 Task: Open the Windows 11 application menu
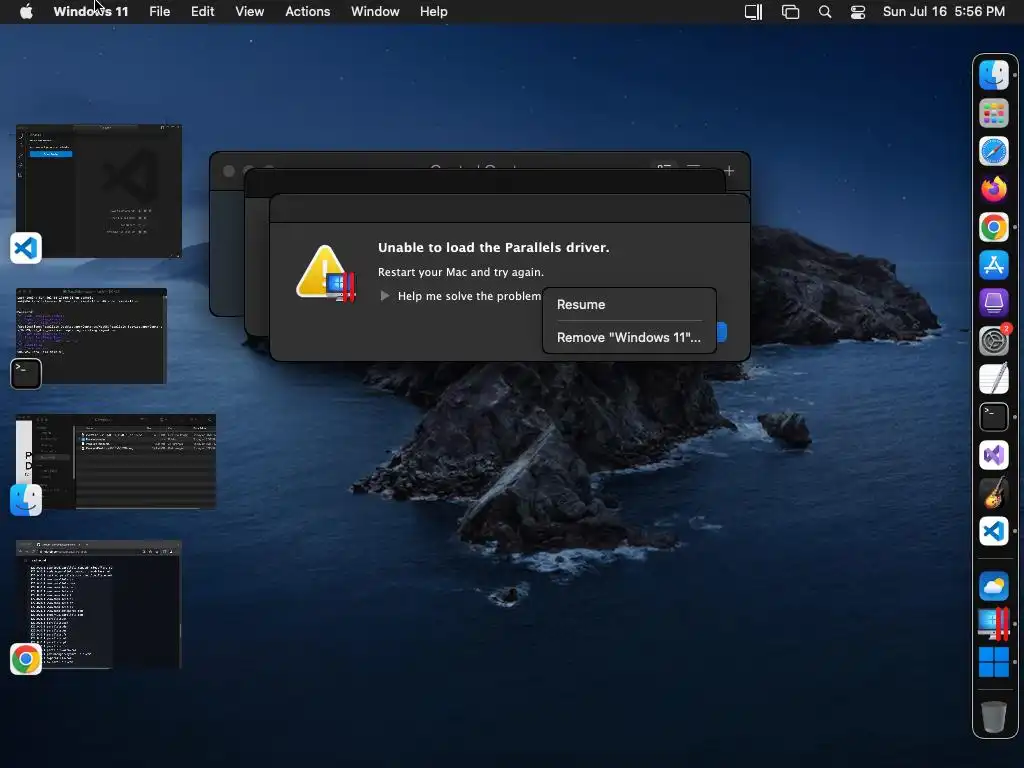(x=91, y=12)
